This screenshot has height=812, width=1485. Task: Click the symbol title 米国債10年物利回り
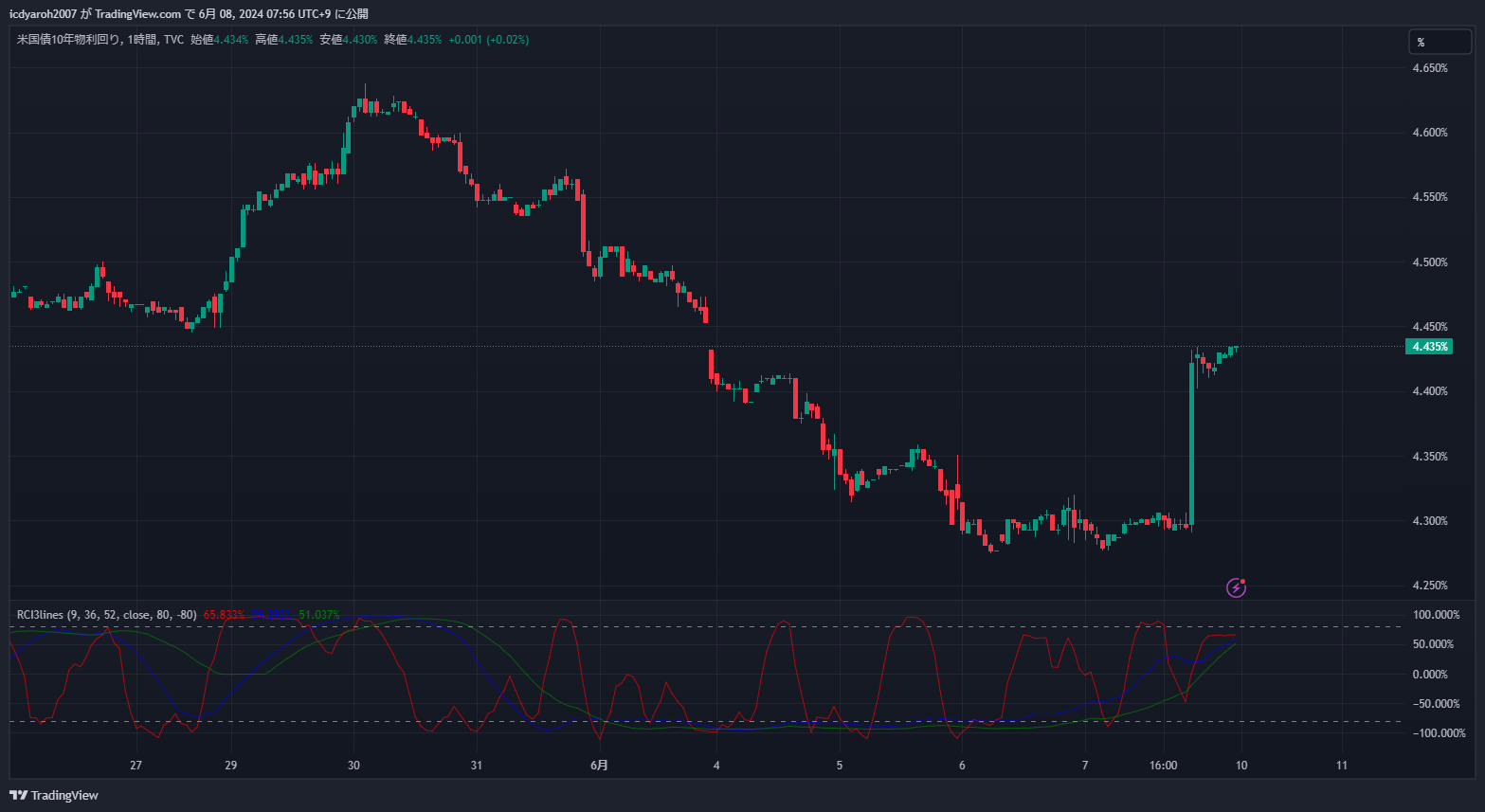point(68,40)
